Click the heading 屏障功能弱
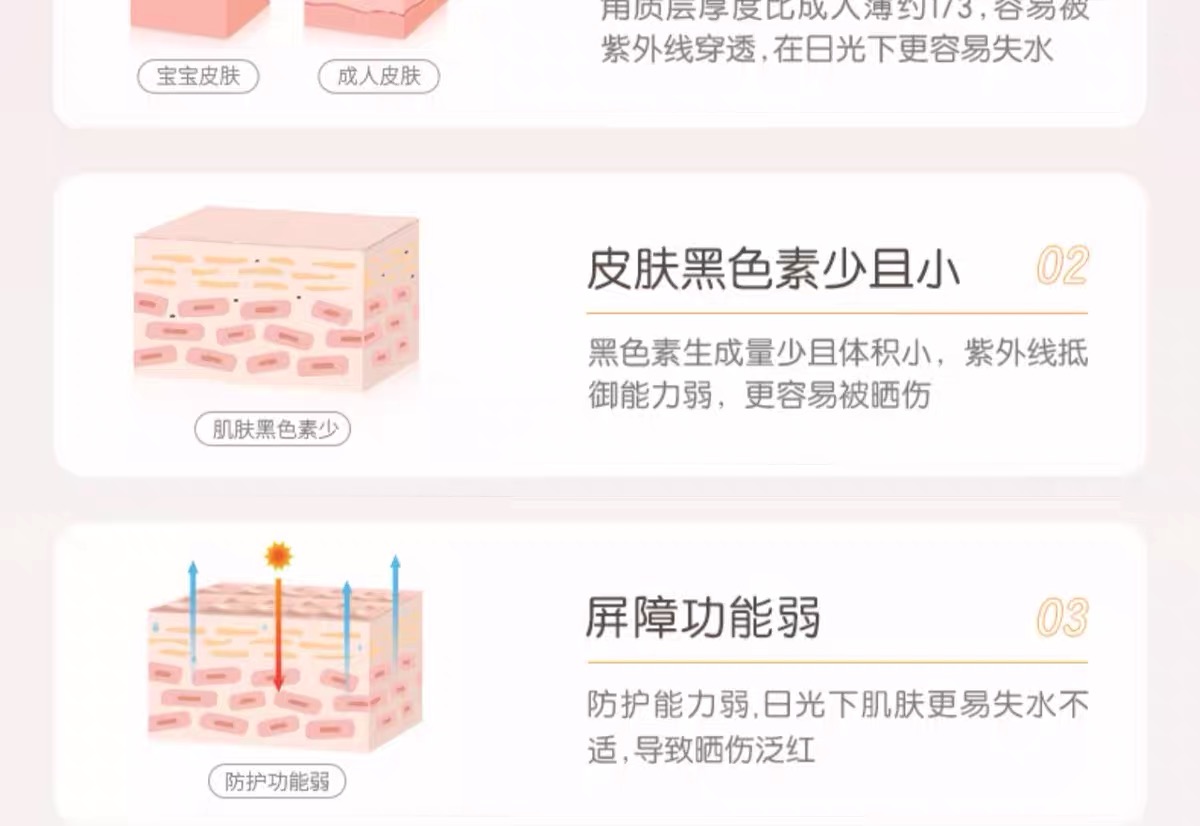Screen dimensions: 1200x826 pos(704,619)
